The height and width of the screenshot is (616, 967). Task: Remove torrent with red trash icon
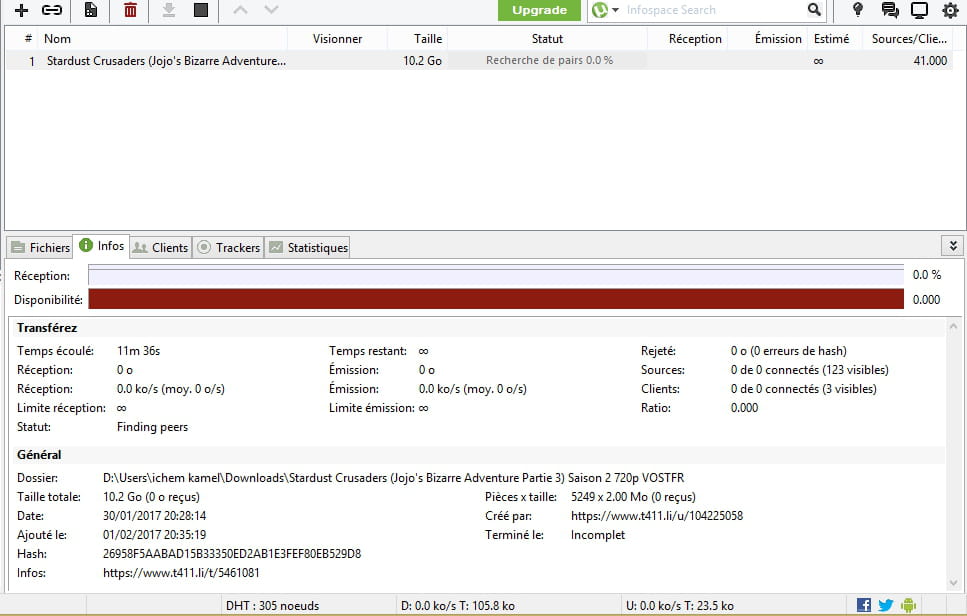pyautogui.click(x=130, y=10)
